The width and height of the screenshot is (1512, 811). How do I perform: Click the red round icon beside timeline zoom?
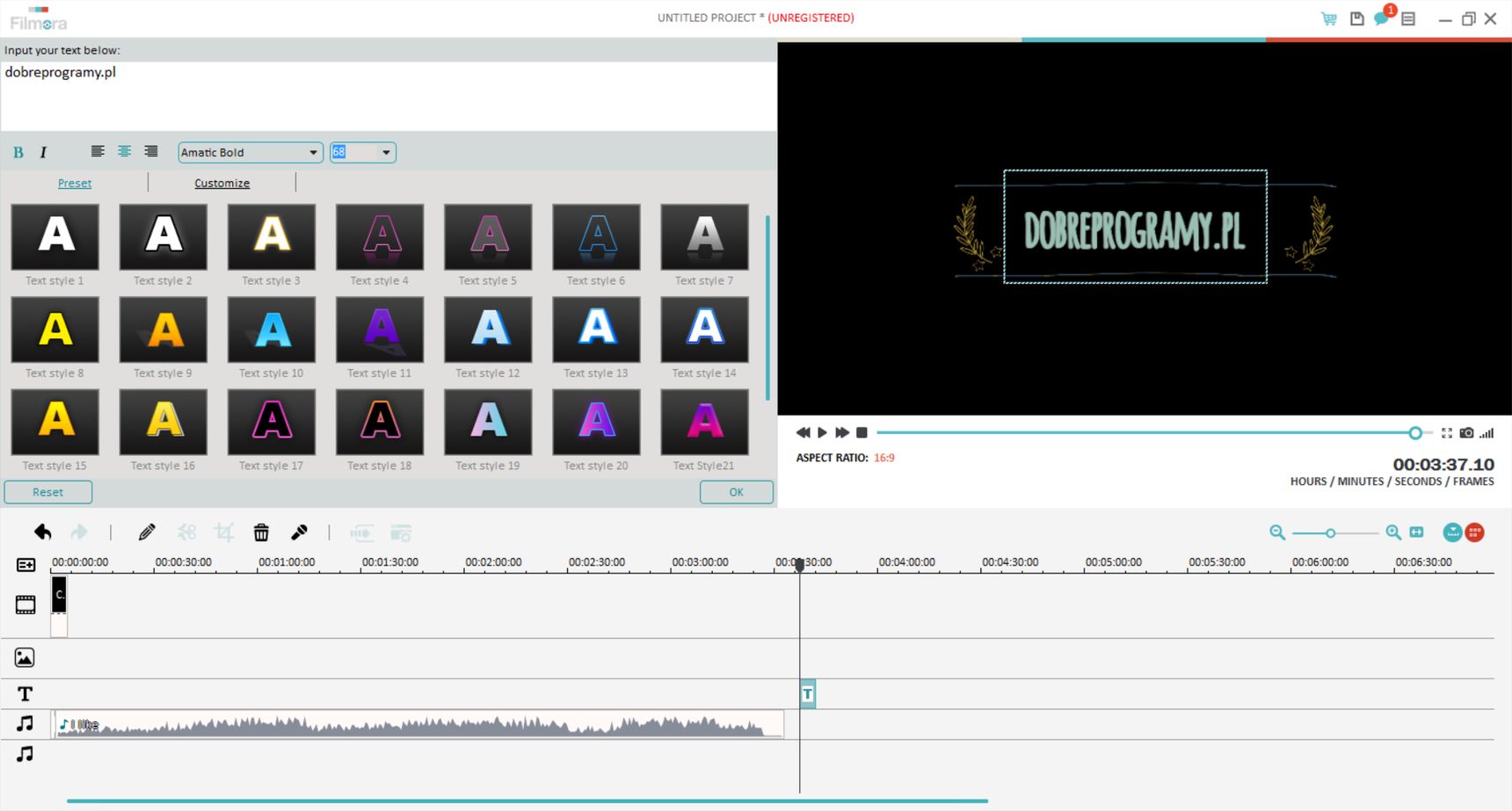tap(1475, 532)
